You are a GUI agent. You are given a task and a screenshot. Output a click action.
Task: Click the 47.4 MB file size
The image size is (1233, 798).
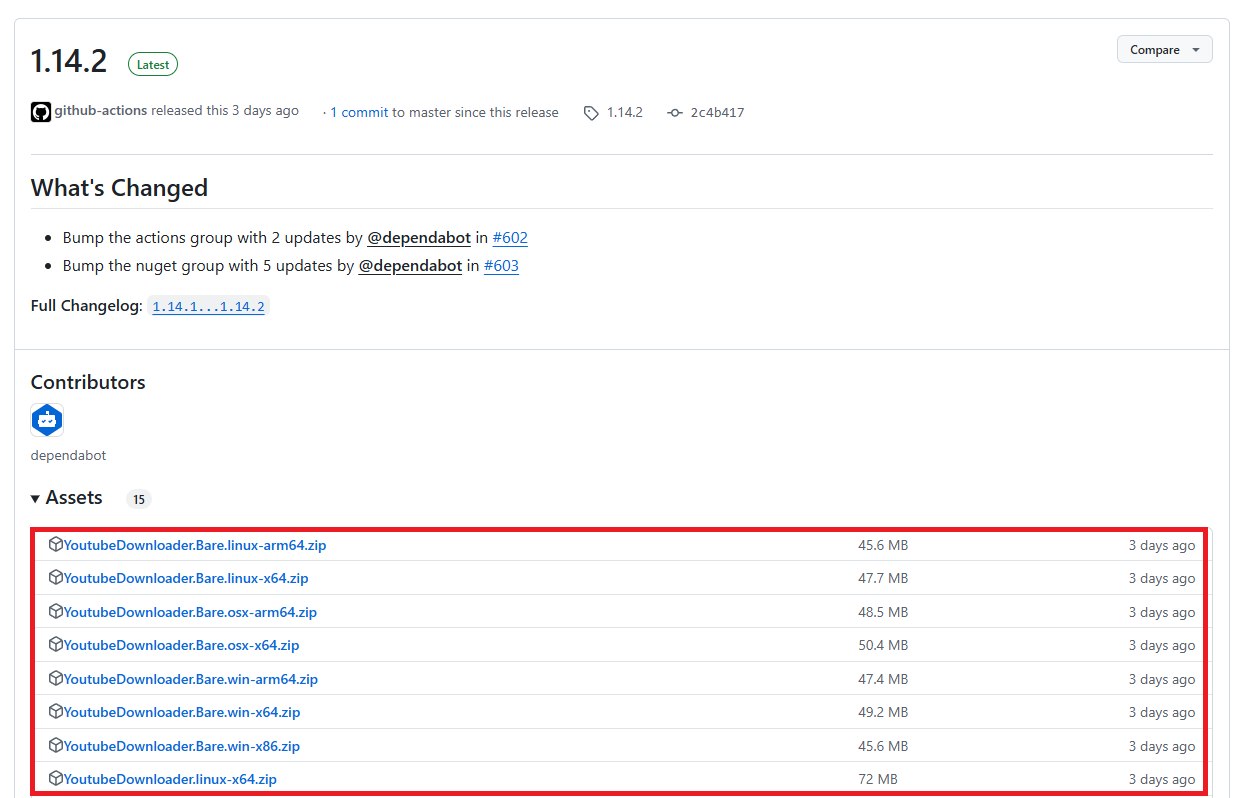click(883, 679)
